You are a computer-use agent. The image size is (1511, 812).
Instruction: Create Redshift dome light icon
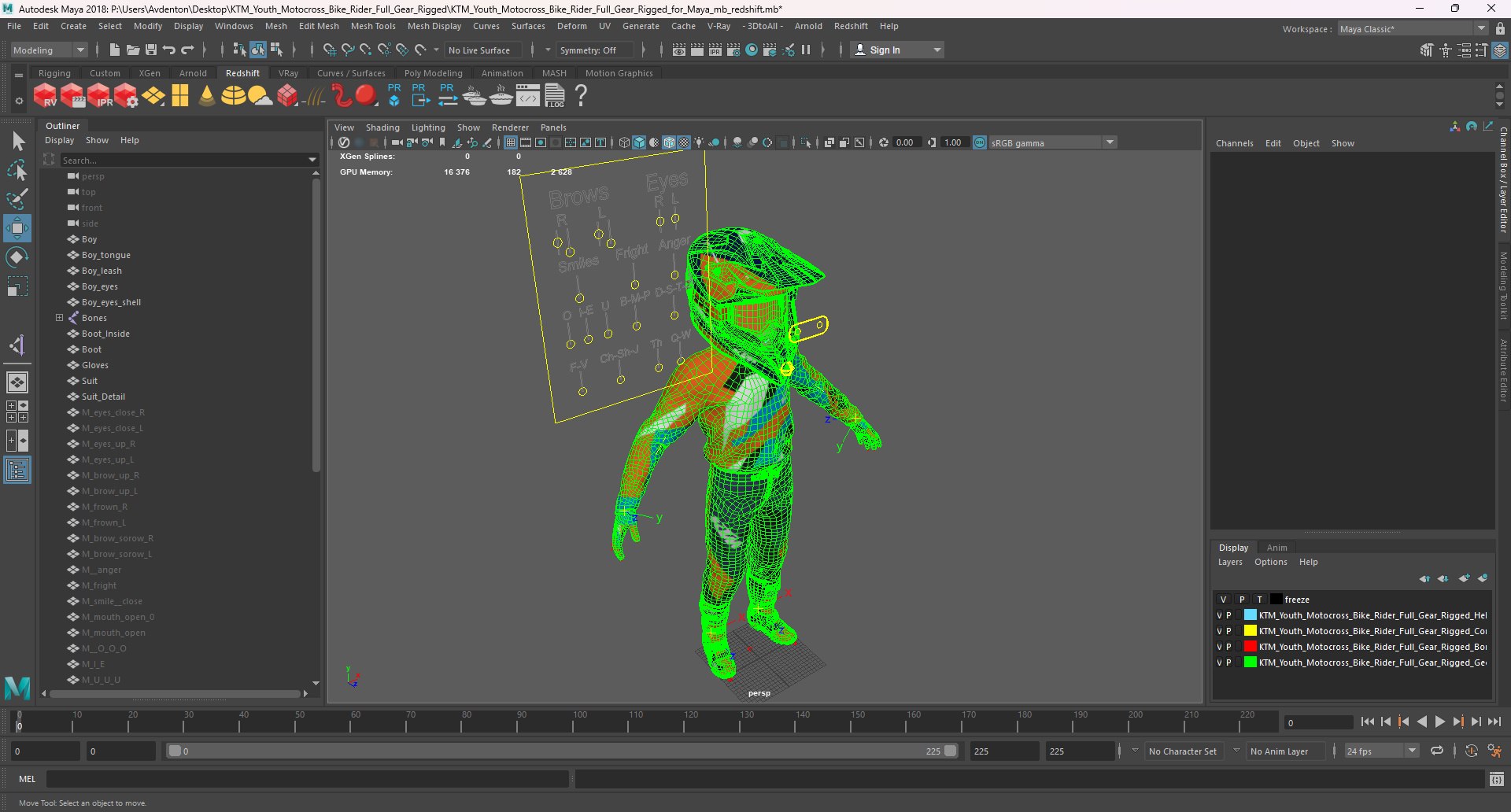[234, 96]
